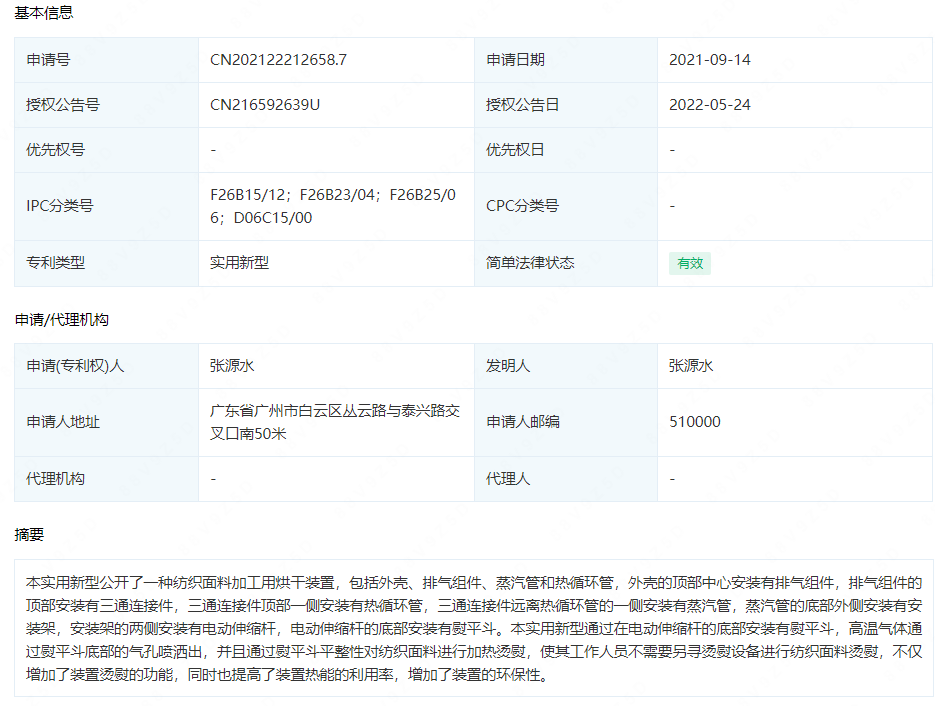Image resolution: width=935 pixels, height=706 pixels.
Task: Select grant date 2022-05-24
Action: 710,105
